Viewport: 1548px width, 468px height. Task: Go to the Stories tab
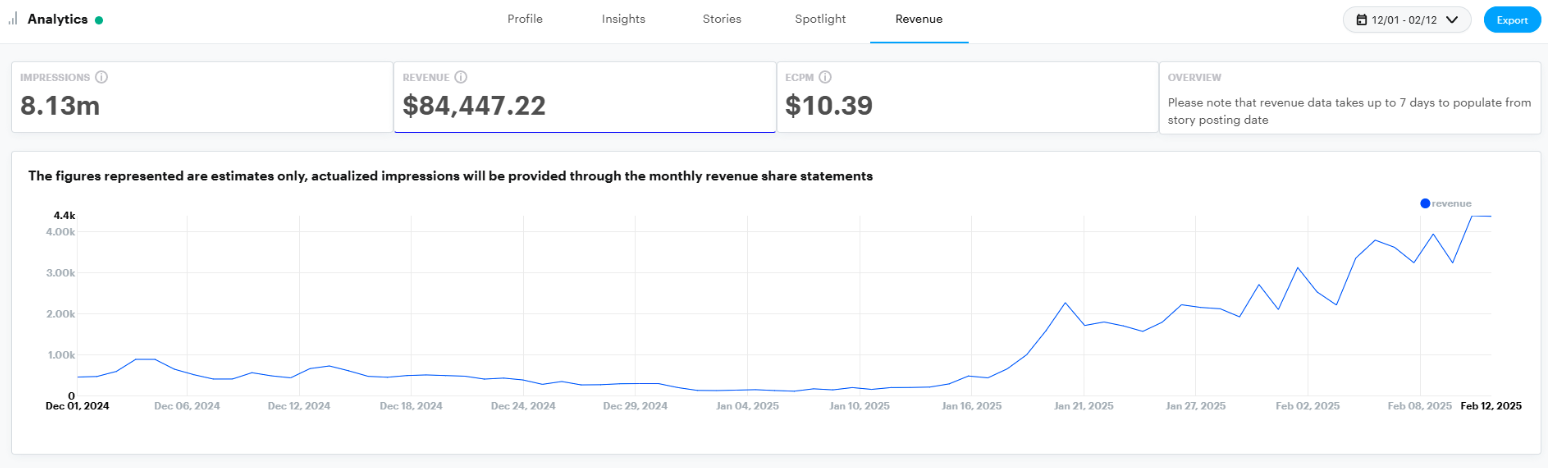722,19
